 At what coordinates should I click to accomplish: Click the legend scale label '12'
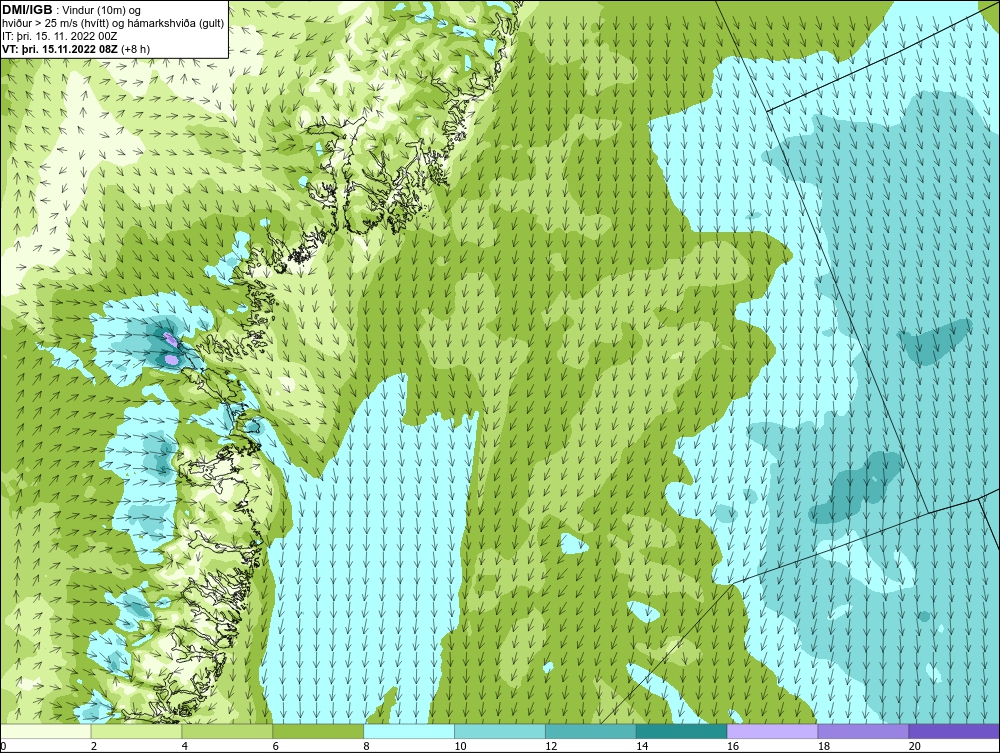tap(551, 746)
